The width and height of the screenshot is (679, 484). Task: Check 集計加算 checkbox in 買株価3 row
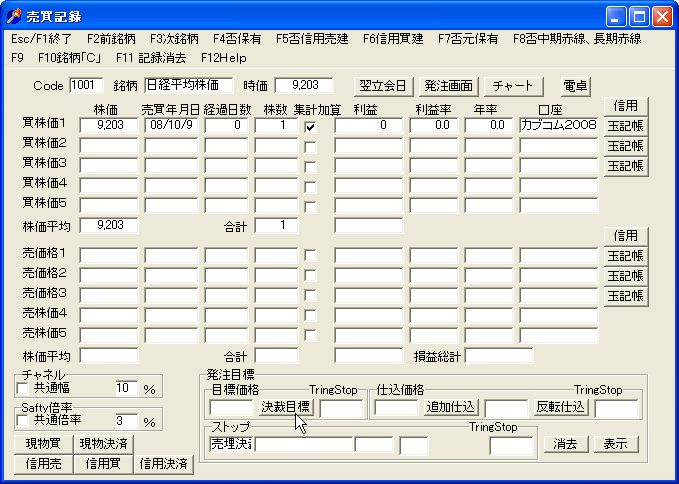coord(310,167)
